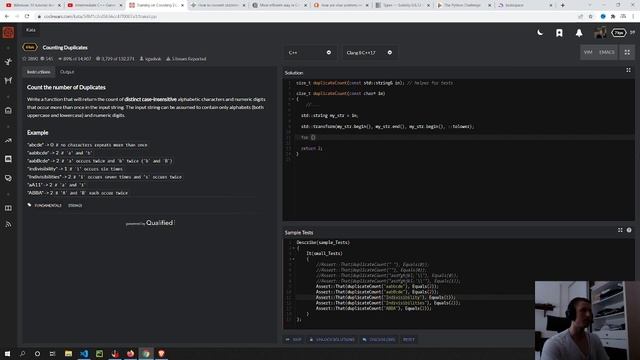
Task: Open the Clang 8 C++17 version dropdown
Action: pyautogui.click(x=369, y=53)
